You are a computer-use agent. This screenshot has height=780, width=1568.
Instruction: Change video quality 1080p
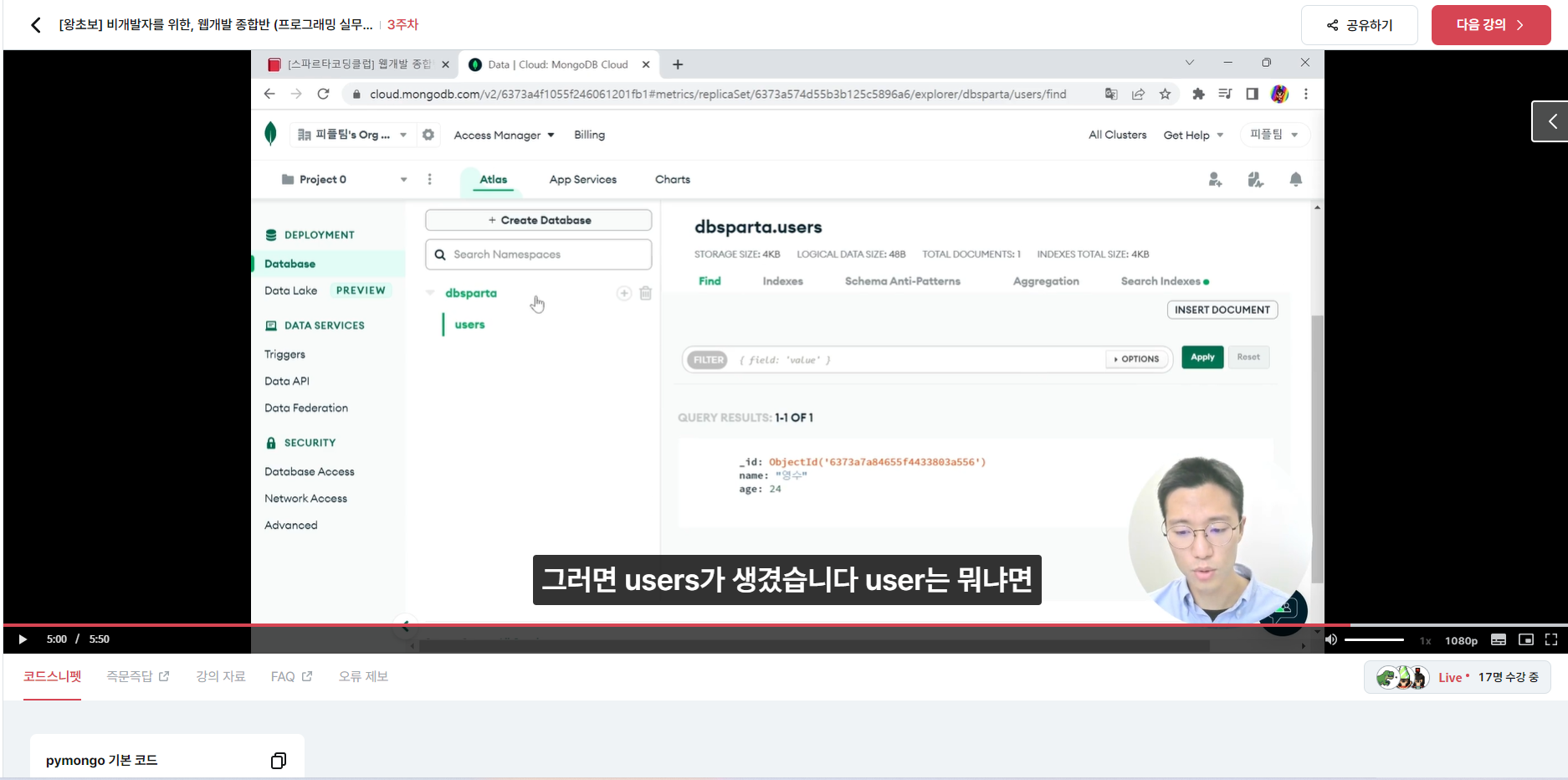click(1461, 640)
